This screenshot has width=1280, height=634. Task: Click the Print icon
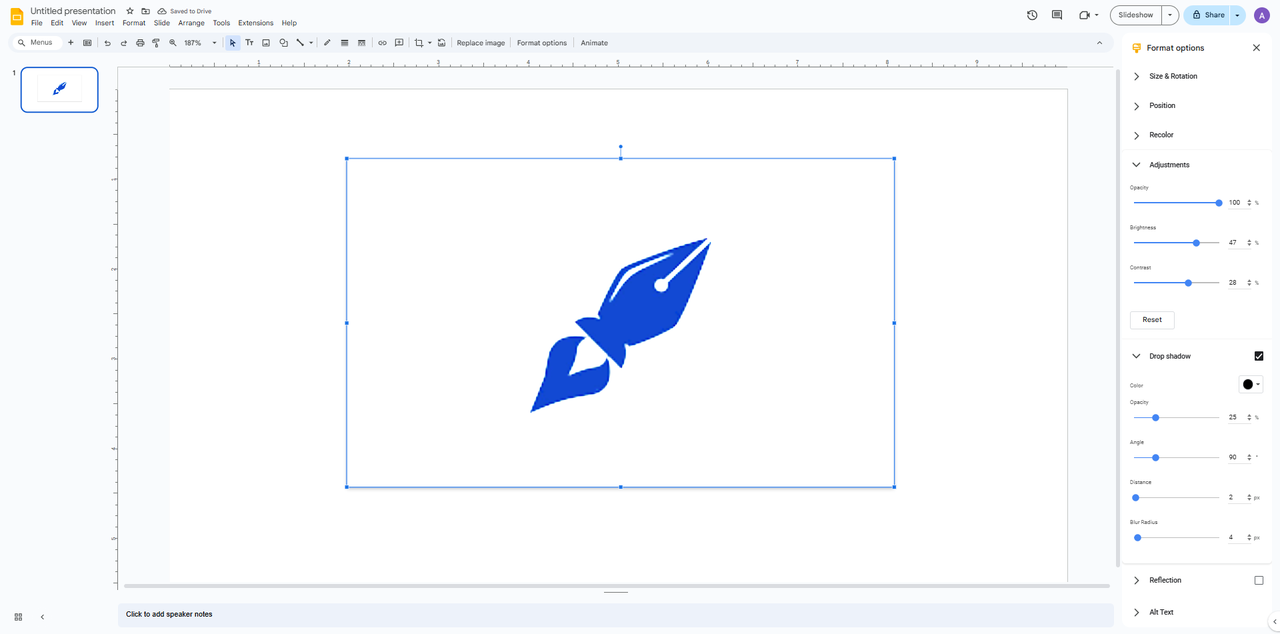(140, 43)
